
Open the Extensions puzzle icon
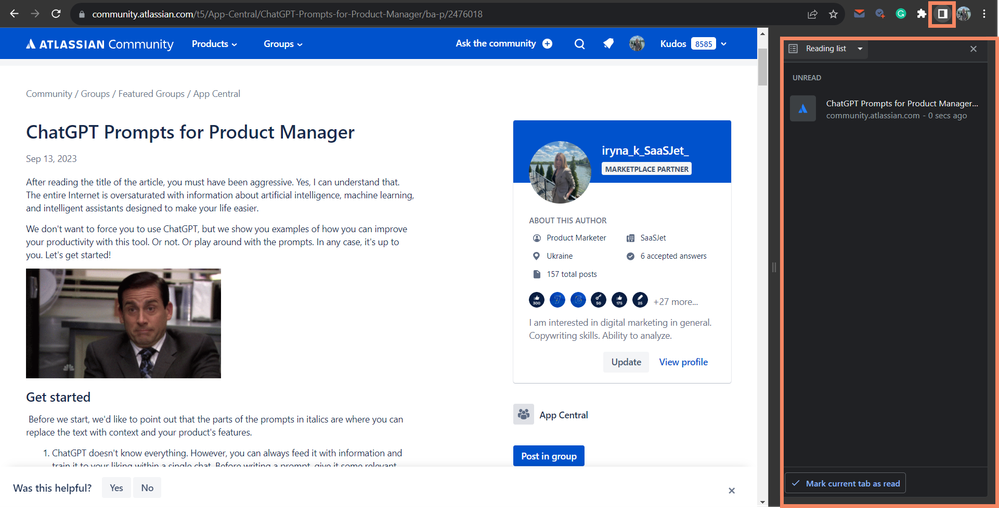(x=921, y=13)
